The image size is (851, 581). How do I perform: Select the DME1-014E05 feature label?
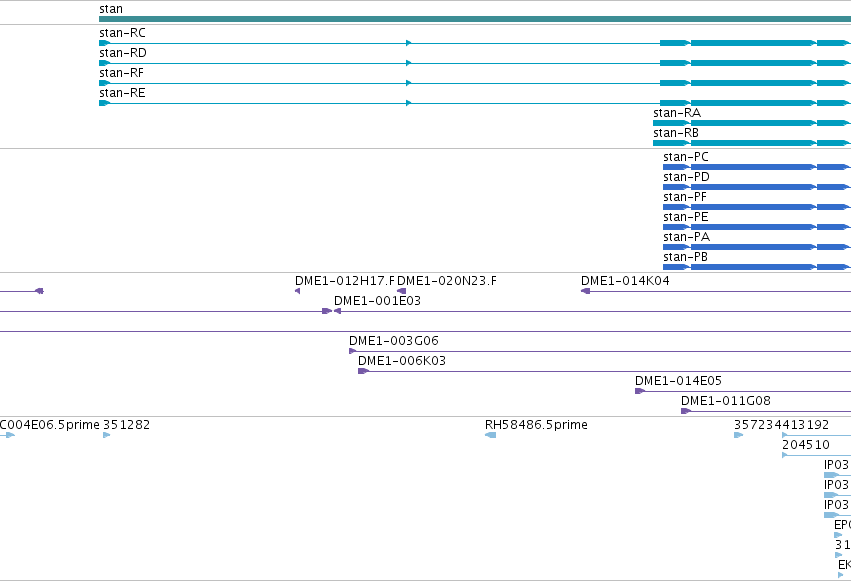tap(678, 381)
